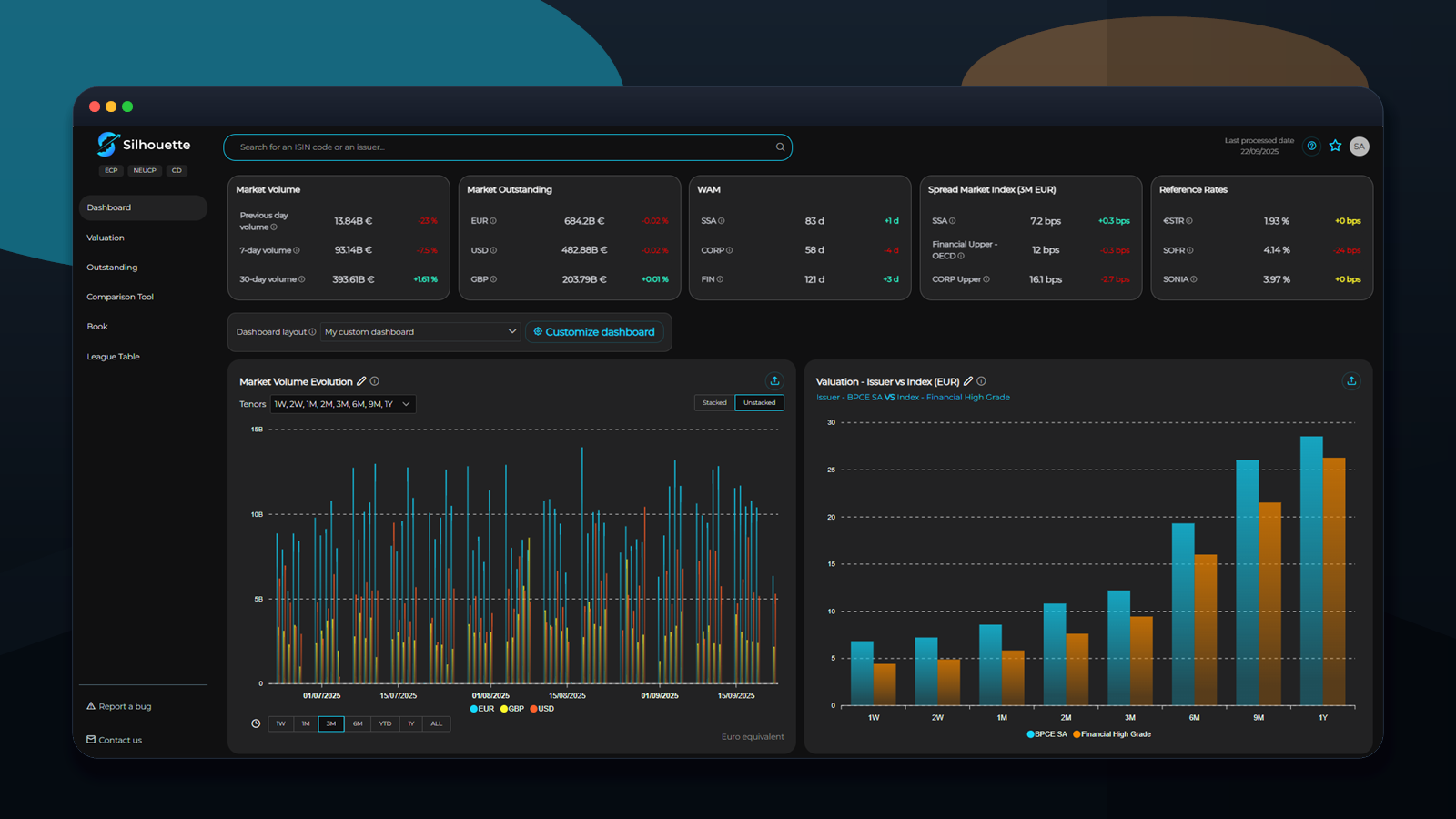Click the Contact us envelope icon
Viewport: 1456px width, 819px height.
point(91,740)
